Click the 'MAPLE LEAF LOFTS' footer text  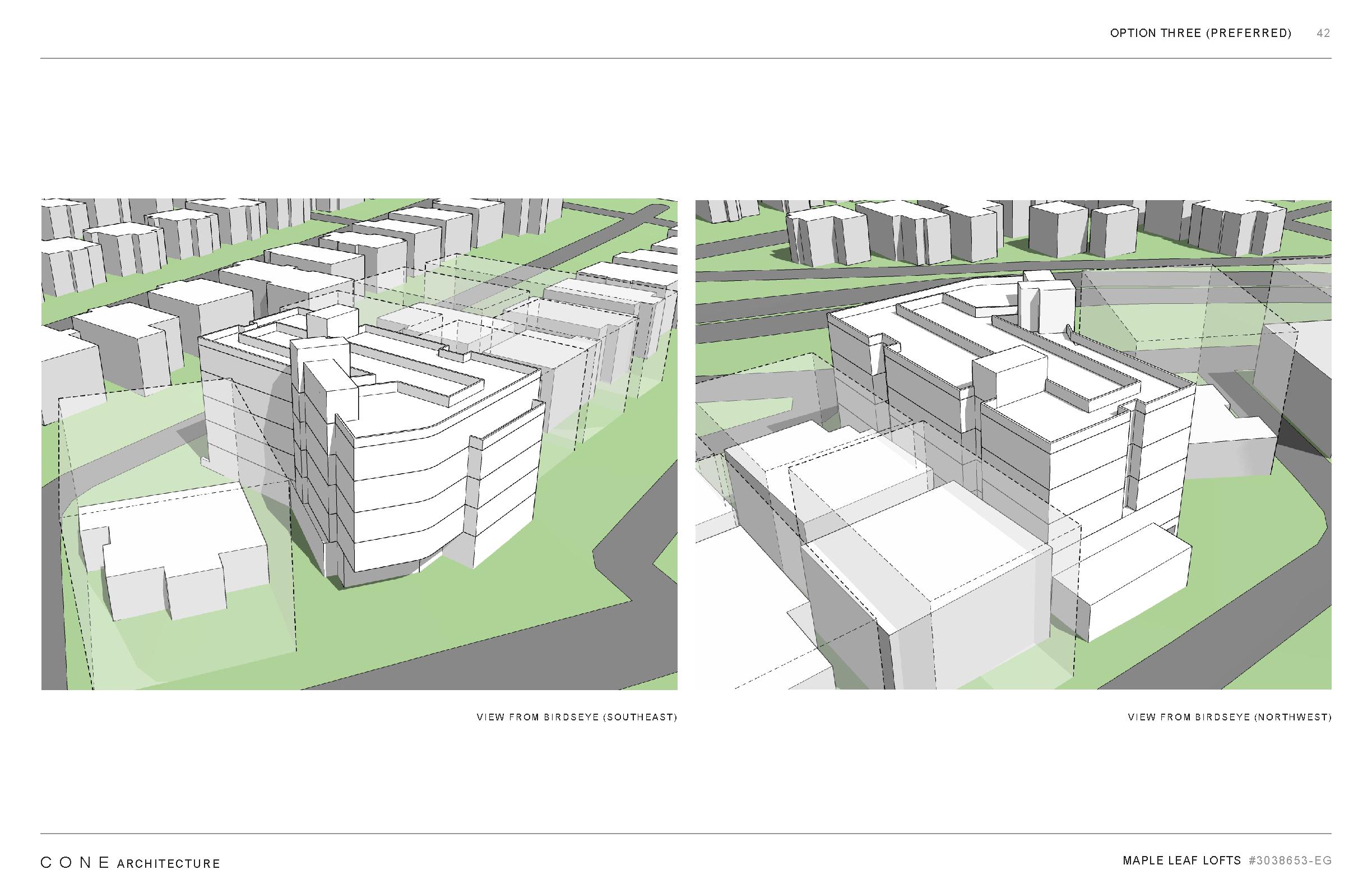click(x=1182, y=861)
